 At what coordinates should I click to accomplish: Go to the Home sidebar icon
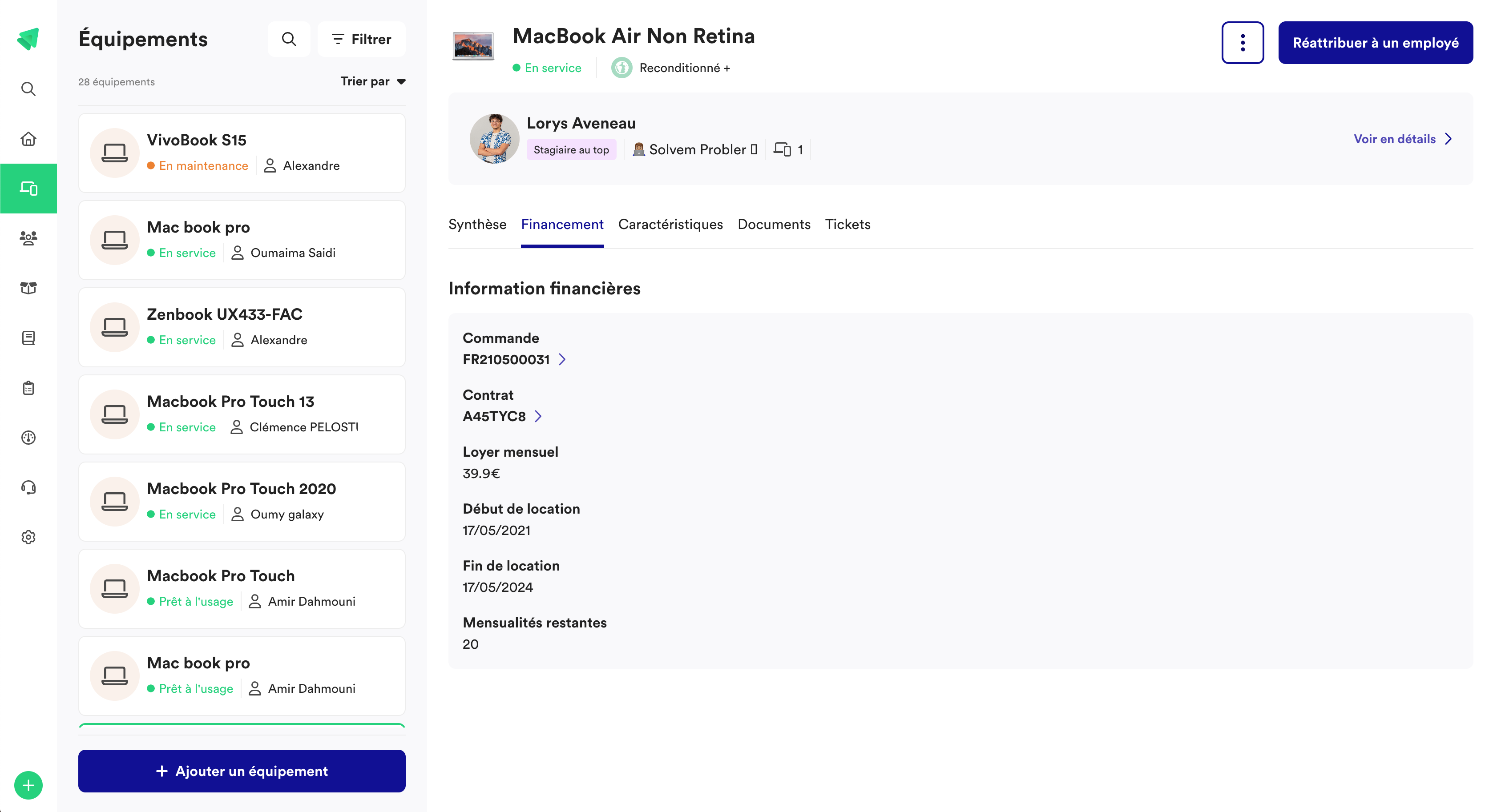click(28, 139)
